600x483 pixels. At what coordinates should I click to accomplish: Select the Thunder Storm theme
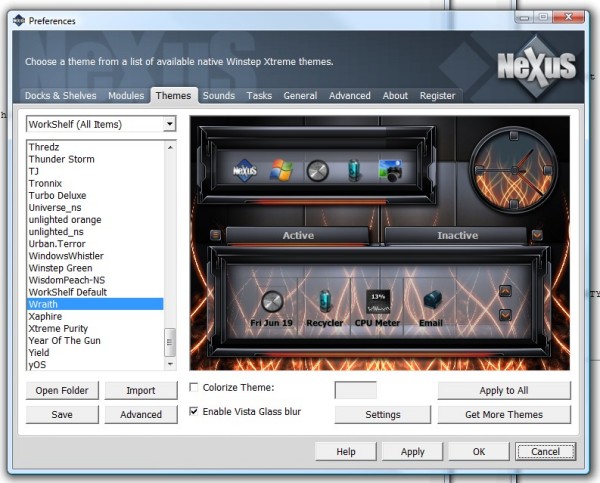pyautogui.click(x=95, y=159)
